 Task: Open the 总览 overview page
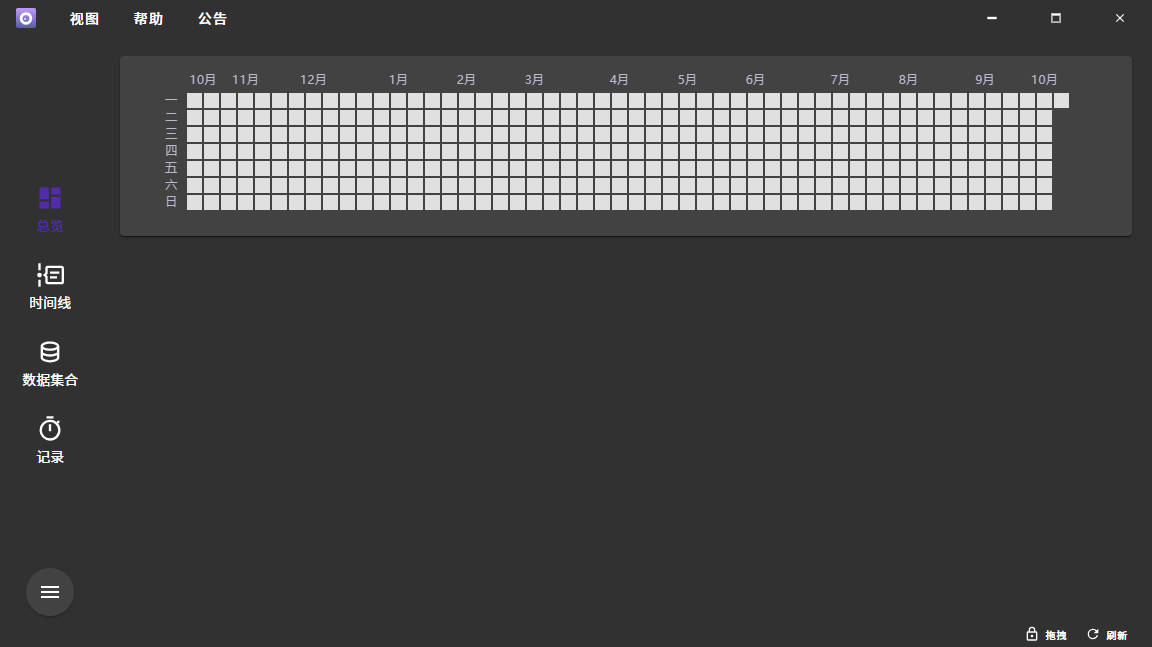[50, 208]
